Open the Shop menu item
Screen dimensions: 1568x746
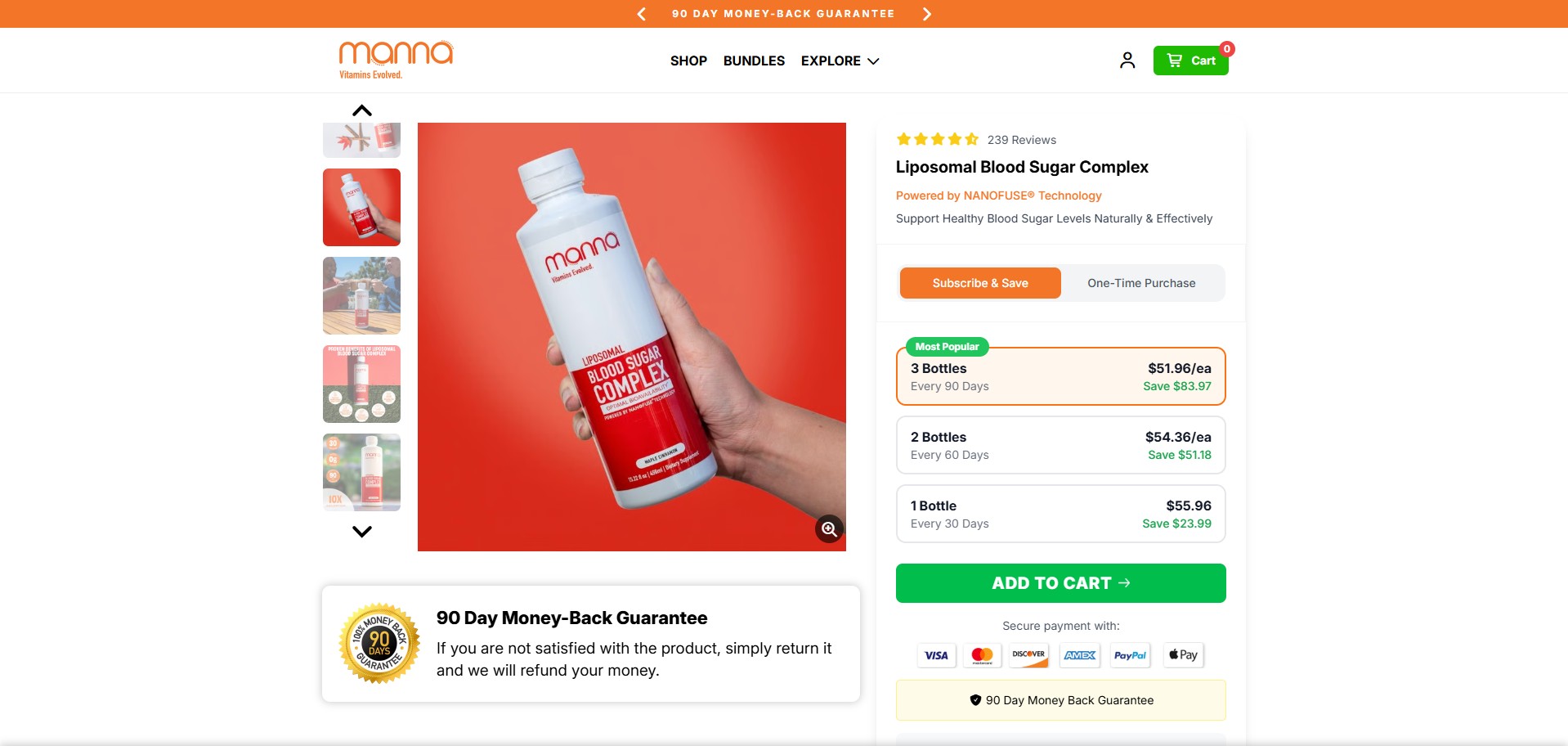pos(688,61)
